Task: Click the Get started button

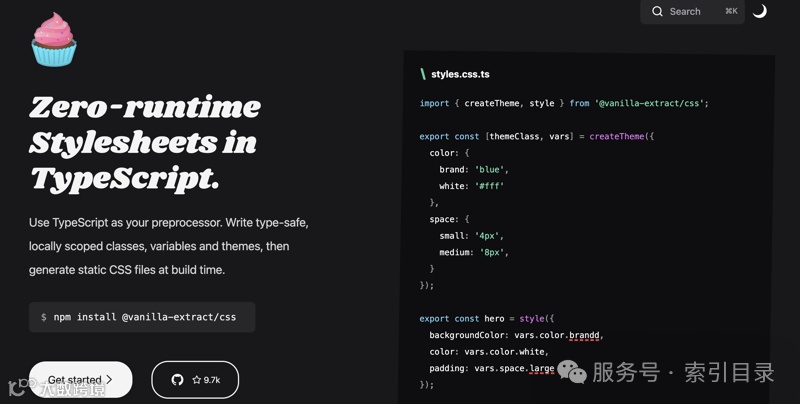Action: click(x=81, y=380)
